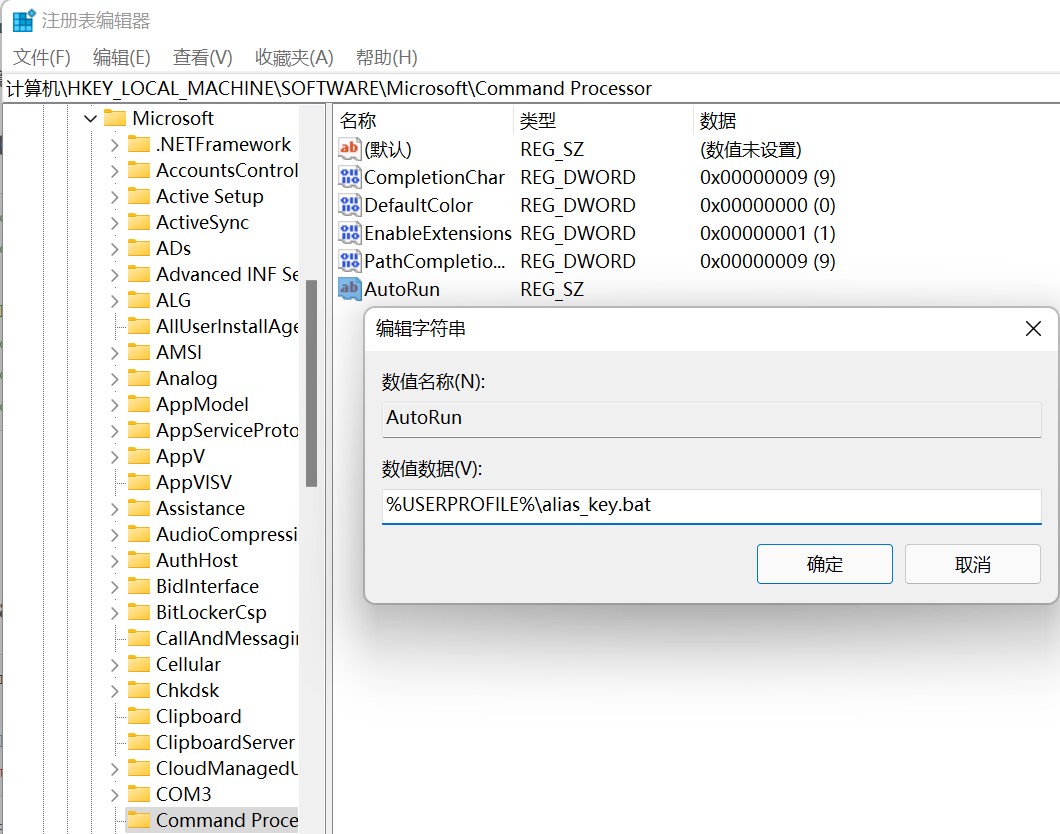Click the AppModel folder icon

(139, 404)
